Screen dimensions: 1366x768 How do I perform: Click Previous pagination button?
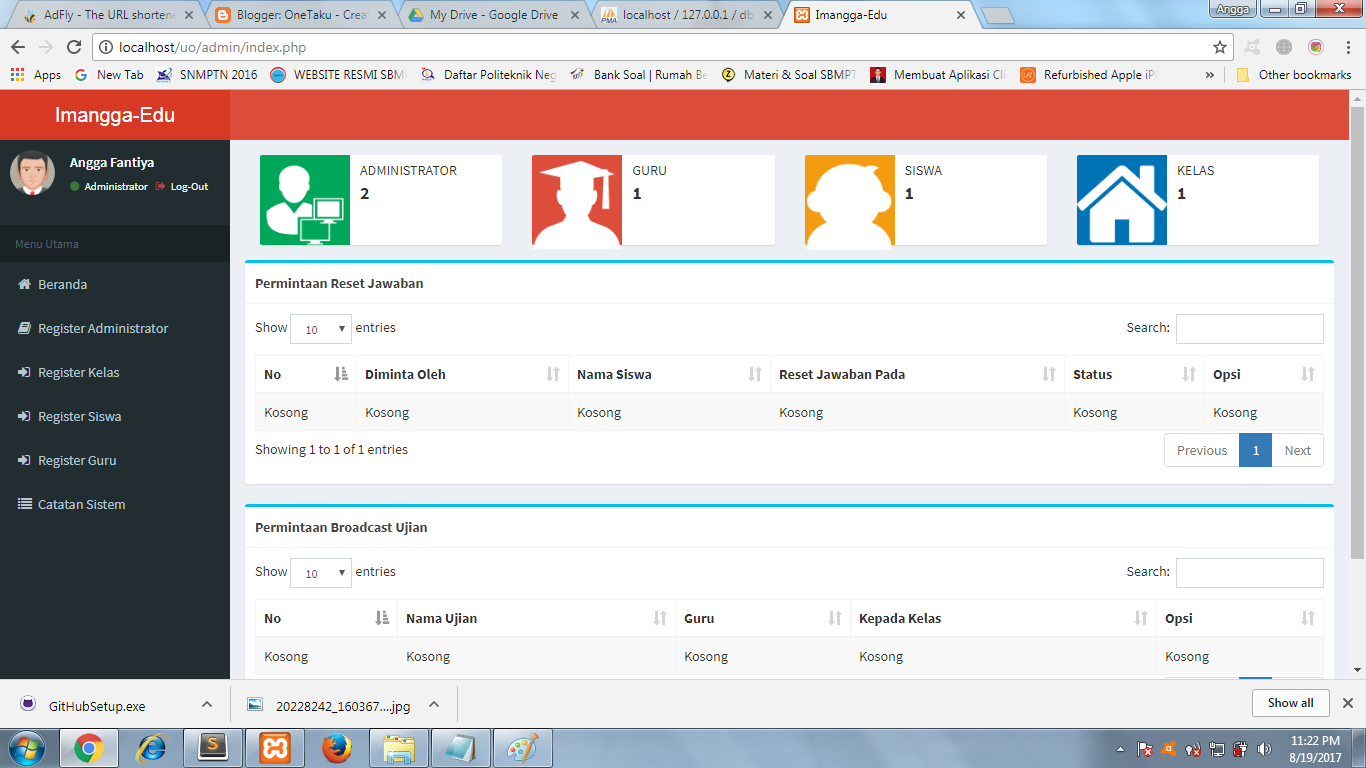tap(1202, 450)
